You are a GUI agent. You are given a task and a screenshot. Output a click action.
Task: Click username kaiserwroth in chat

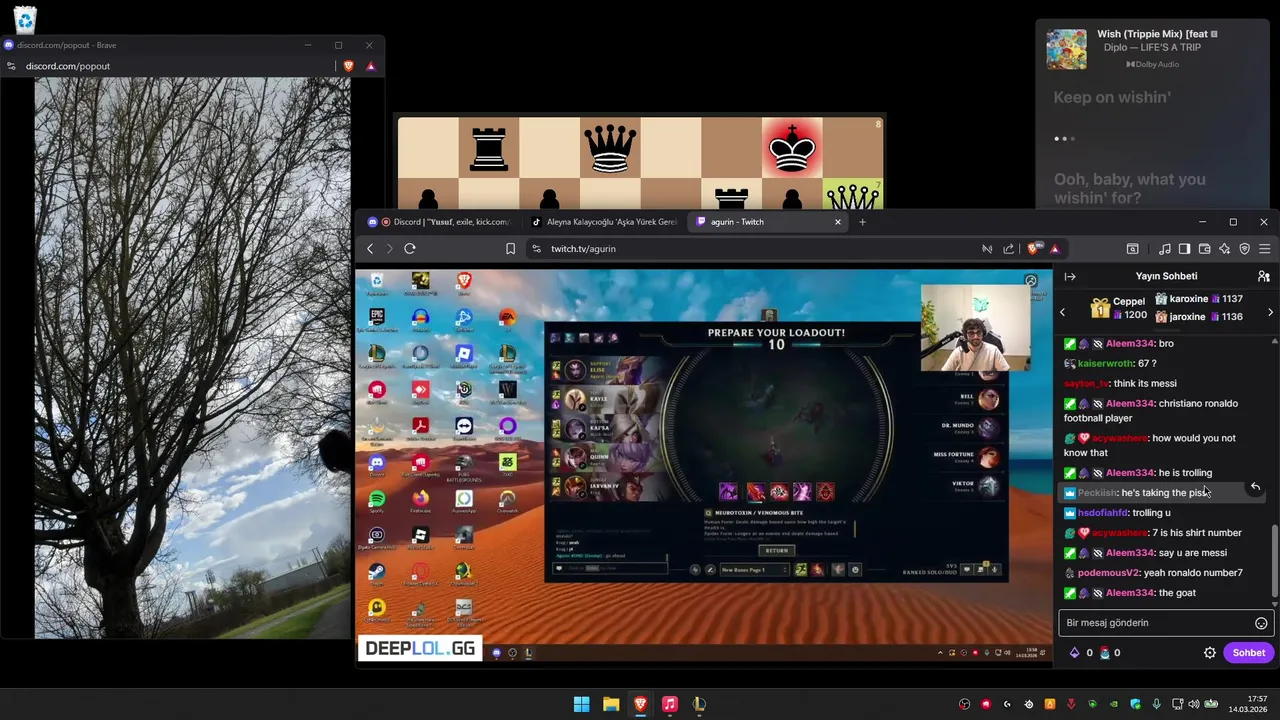tap(1105, 364)
